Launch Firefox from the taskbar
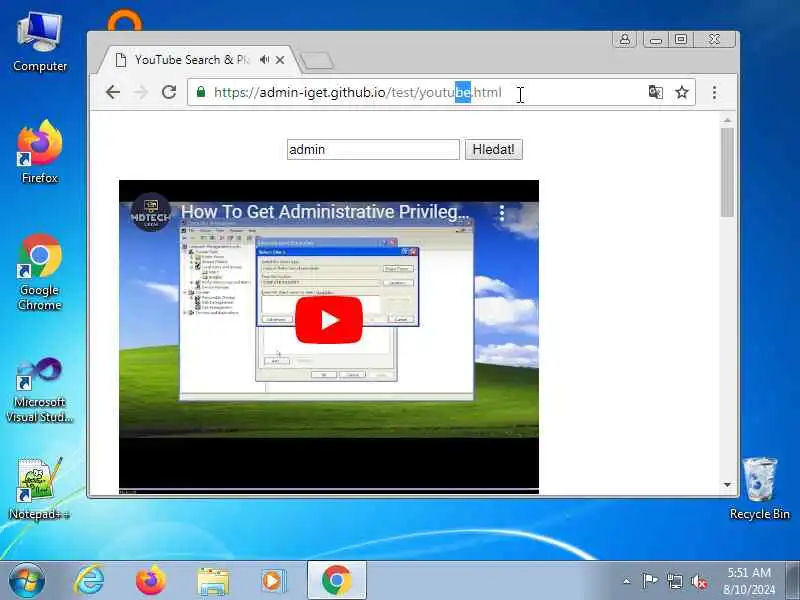The height and width of the screenshot is (600, 800). tap(151, 580)
